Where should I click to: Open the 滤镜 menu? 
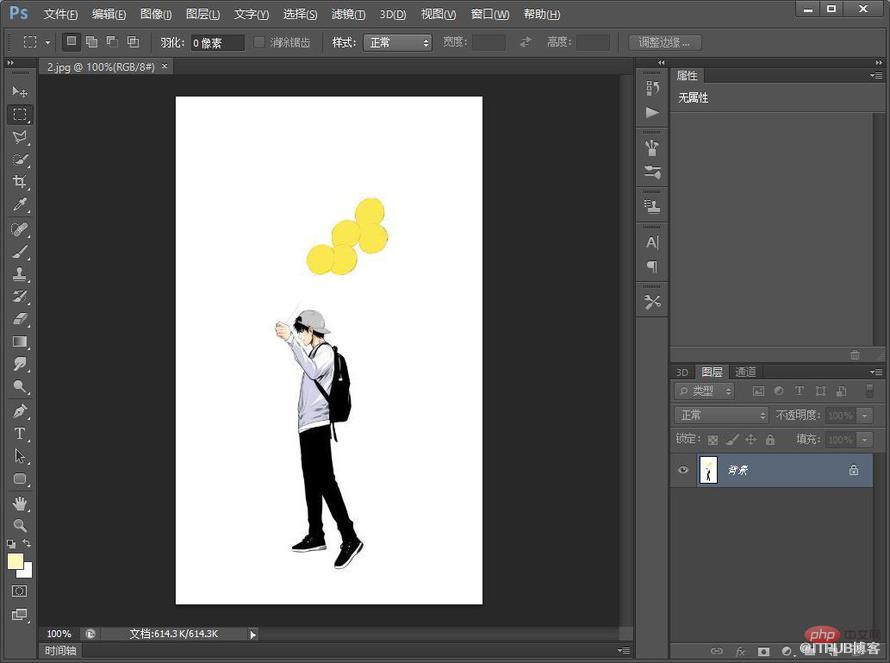click(x=348, y=14)
